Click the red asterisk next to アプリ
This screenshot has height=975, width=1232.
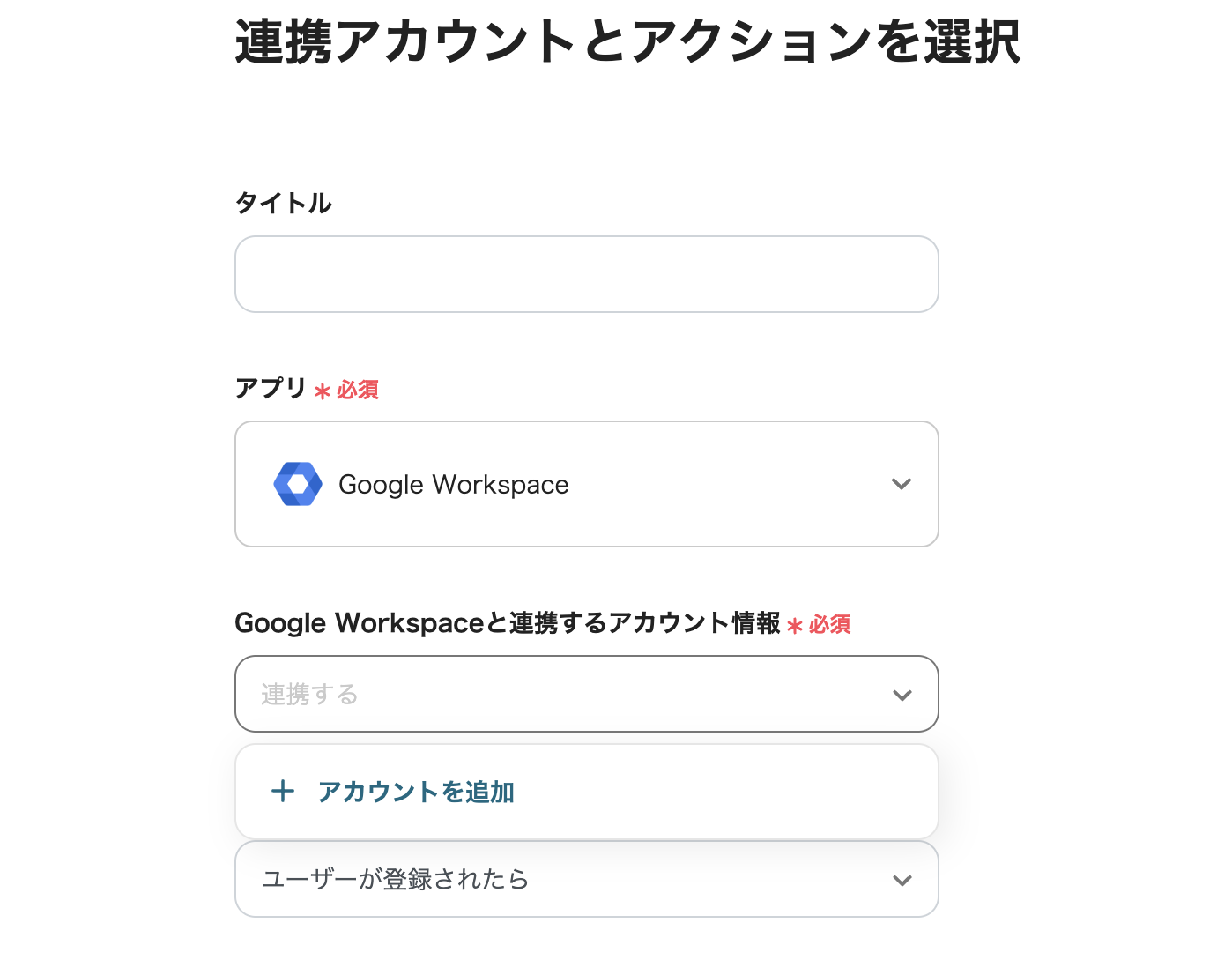tap(323, 391)
